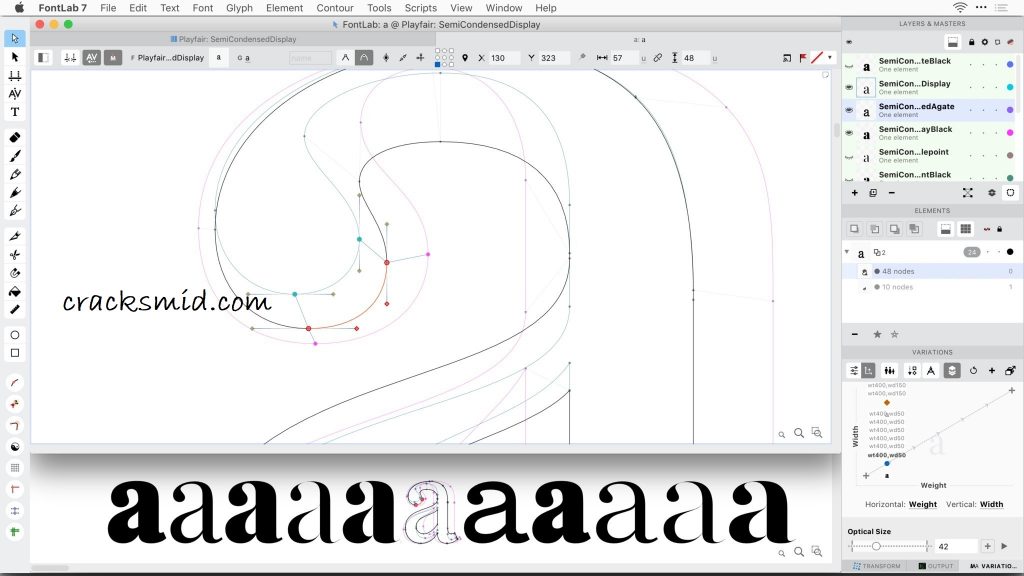
Task: Open the Vertical axis Width dropdown
Action: coord(991,504)
